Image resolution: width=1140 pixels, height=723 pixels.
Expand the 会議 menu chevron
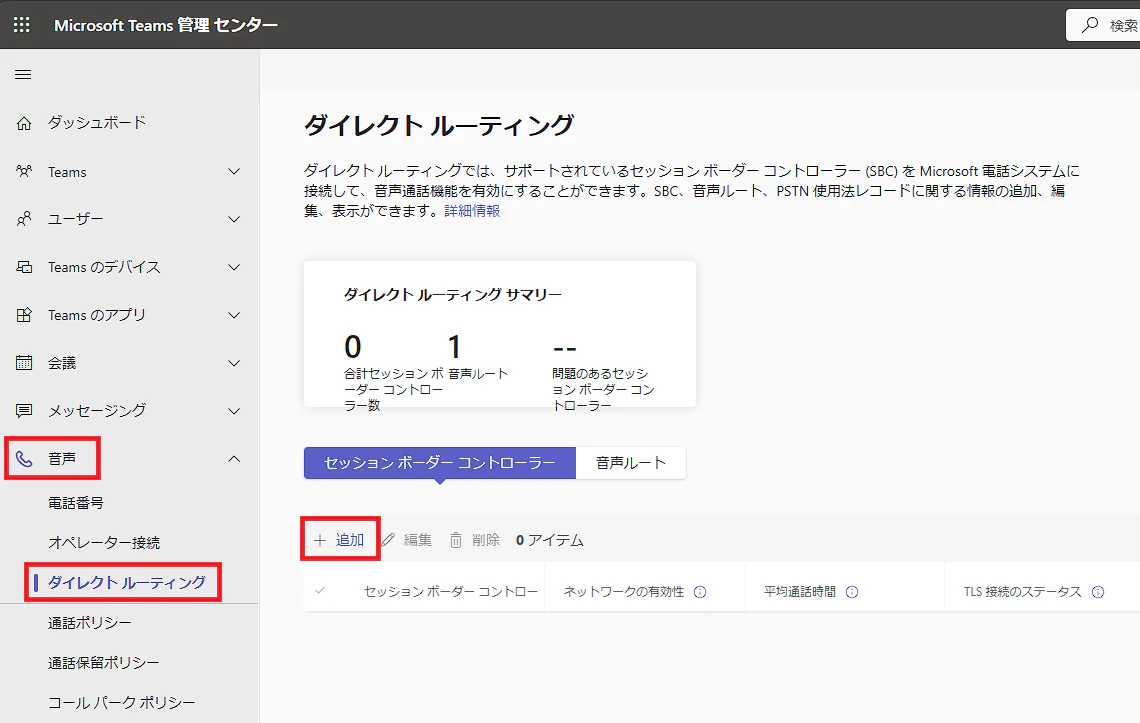click(234, 363)
